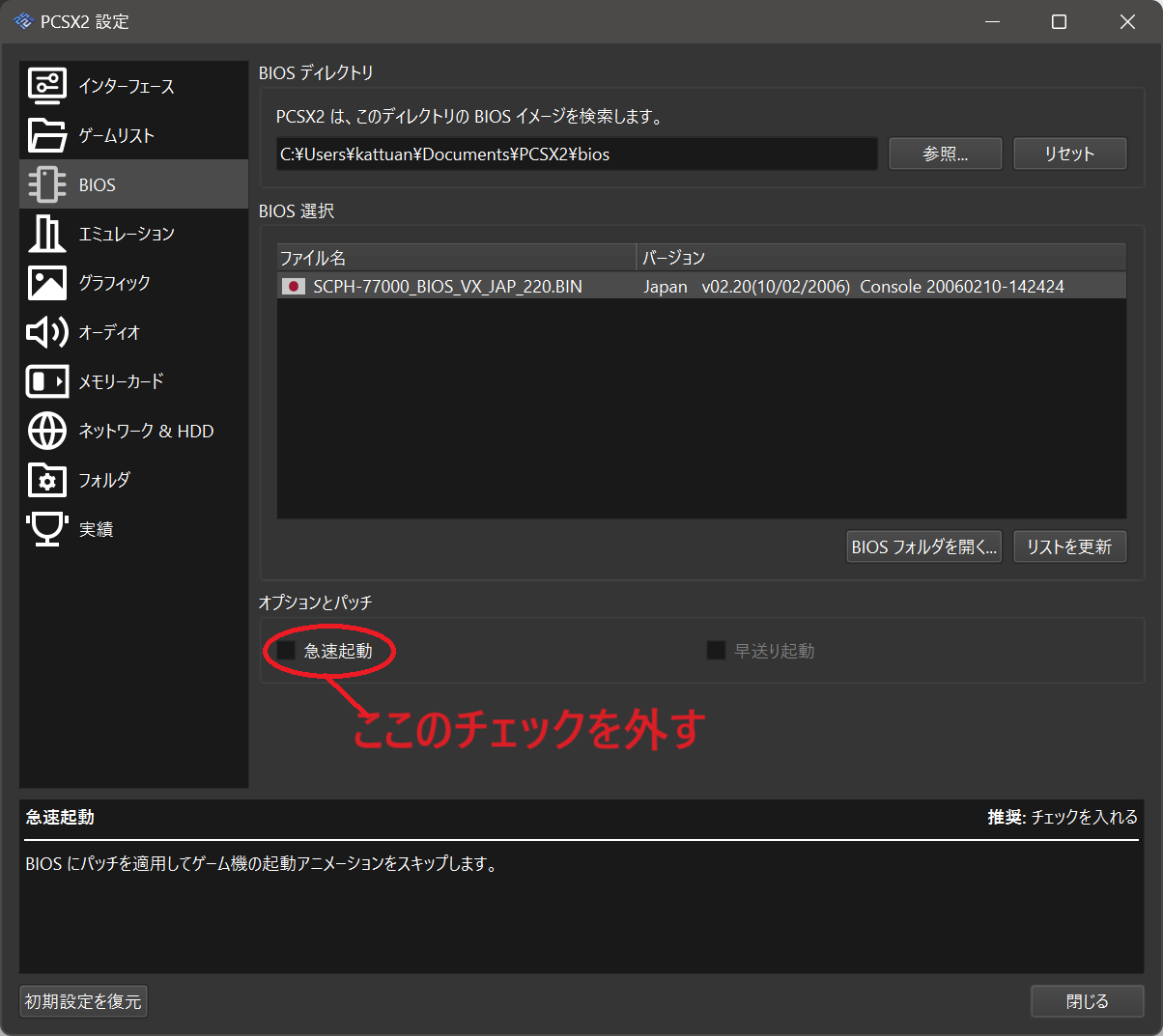Click the BIOS chip icon in sidebar
The image size is (1163, 1036).
click(47, 184)
